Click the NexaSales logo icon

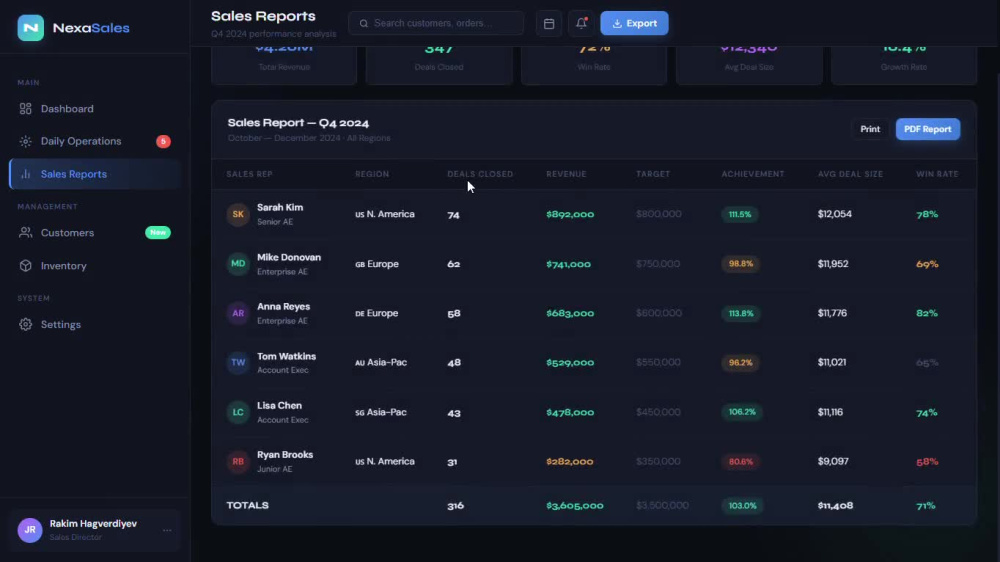coord(31,28)
